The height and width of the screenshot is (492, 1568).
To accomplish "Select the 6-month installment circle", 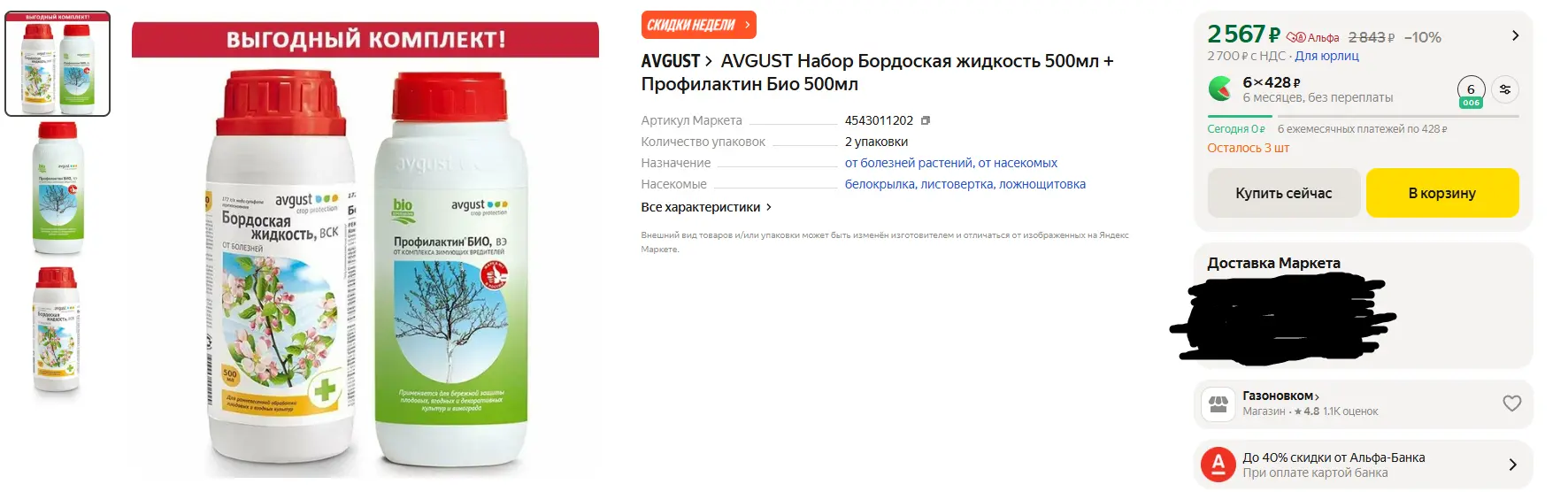I will pos(1471,90).
